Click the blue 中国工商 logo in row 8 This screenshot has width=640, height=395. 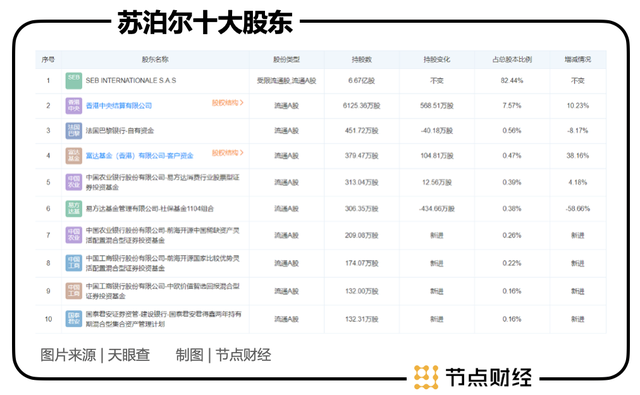(x=74, y=263)
